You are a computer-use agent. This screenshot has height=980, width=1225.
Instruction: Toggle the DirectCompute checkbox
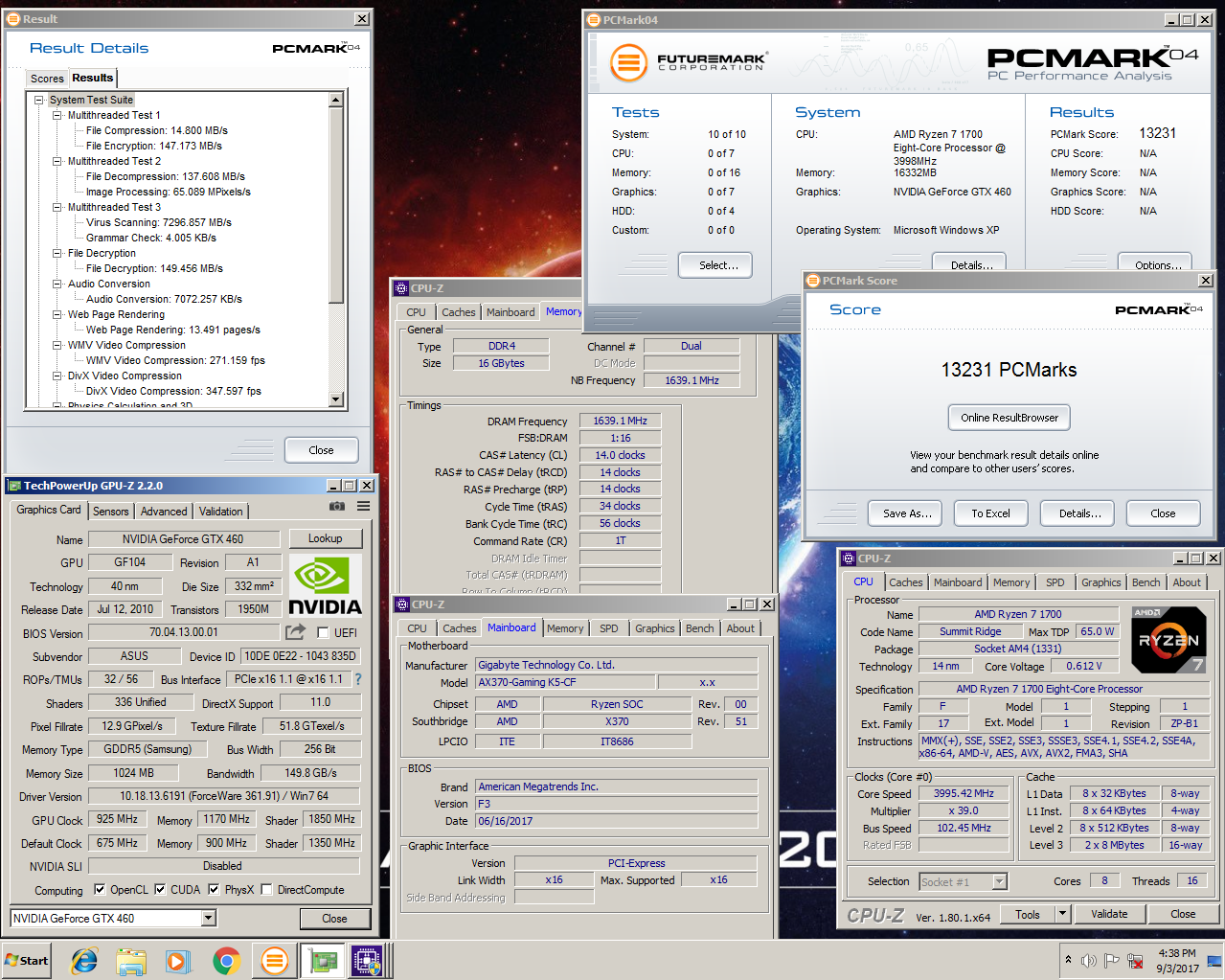pyautogui.click(x=266, y=889)
